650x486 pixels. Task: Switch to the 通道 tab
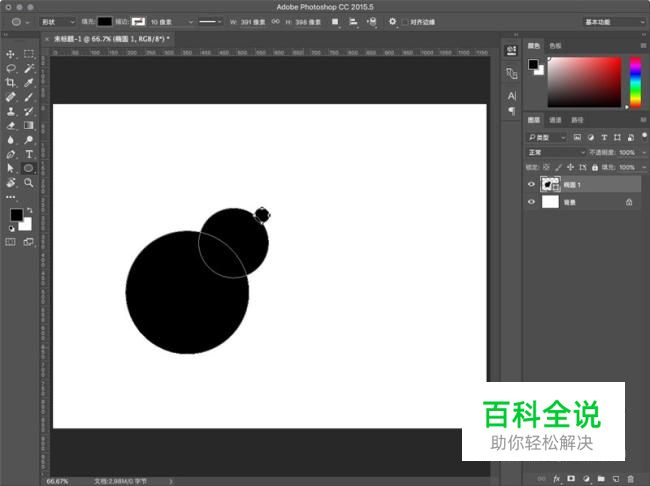[554, 120]
